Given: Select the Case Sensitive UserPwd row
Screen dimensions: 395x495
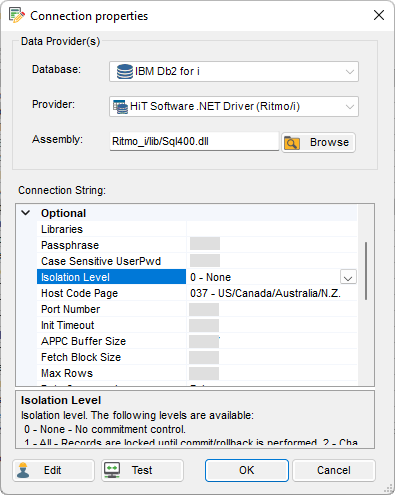Looking at the screenshot, I should click(197, 261).
